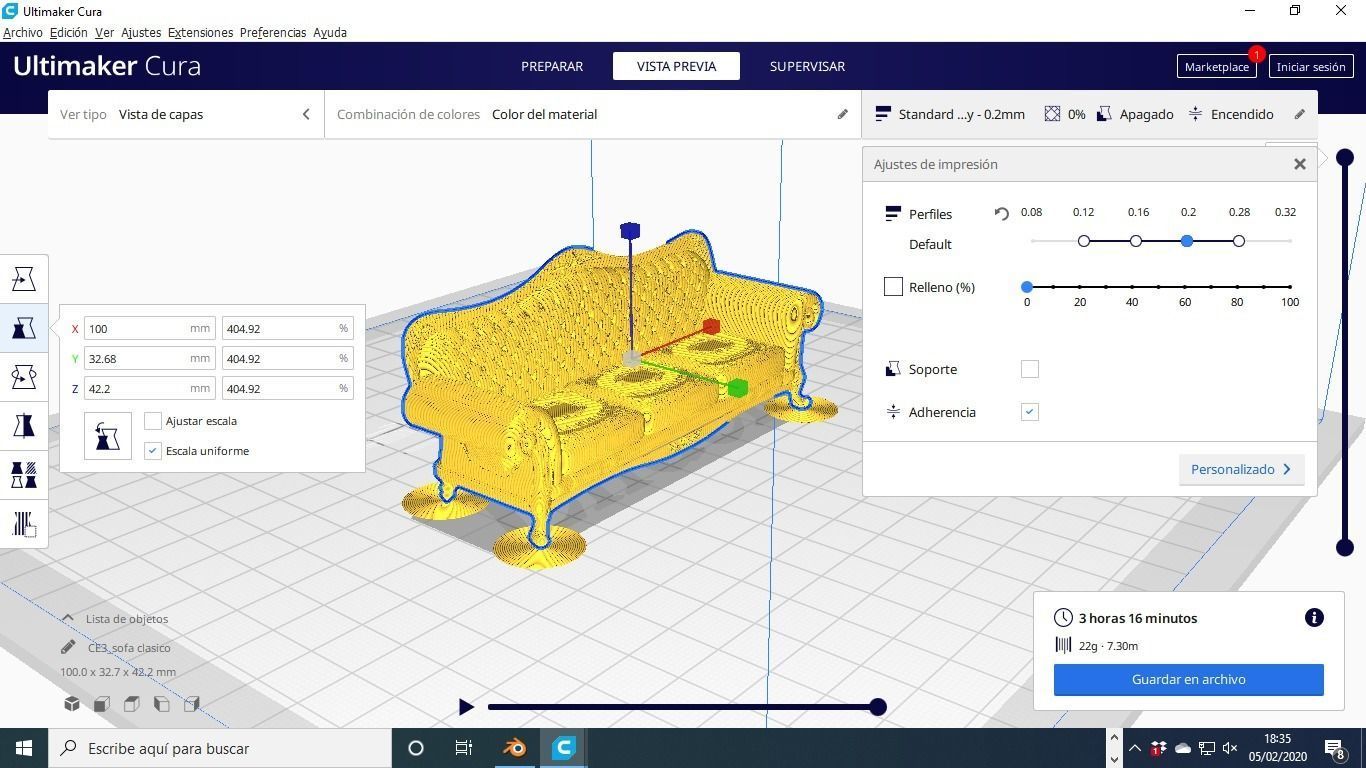The width and height of the screenshot is (1366, 768).
Task: Select the 0.12 profile point on the slider
Action: tap(1084, 241)
